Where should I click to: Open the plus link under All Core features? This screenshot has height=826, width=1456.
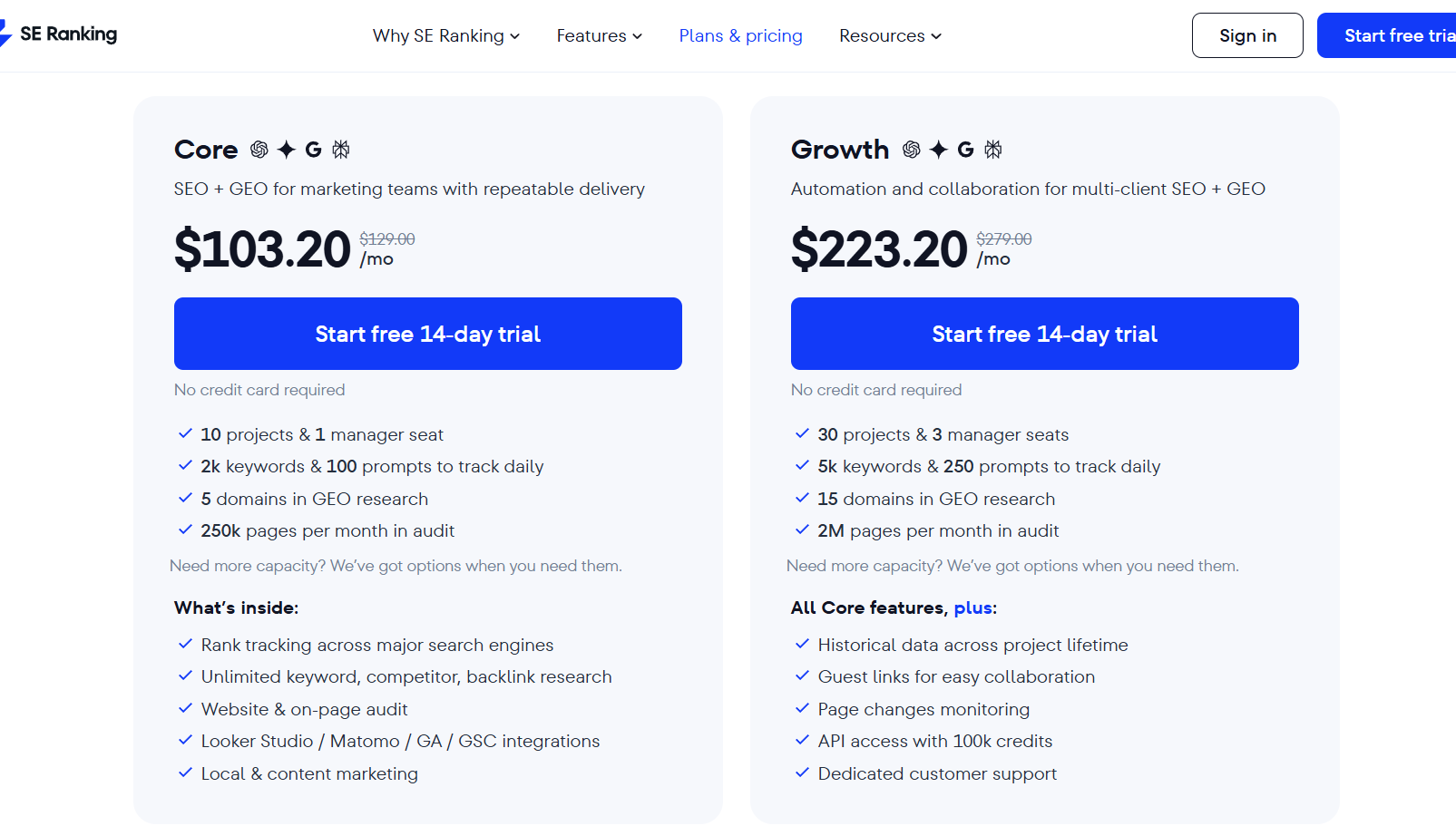(x=972, y=607)
